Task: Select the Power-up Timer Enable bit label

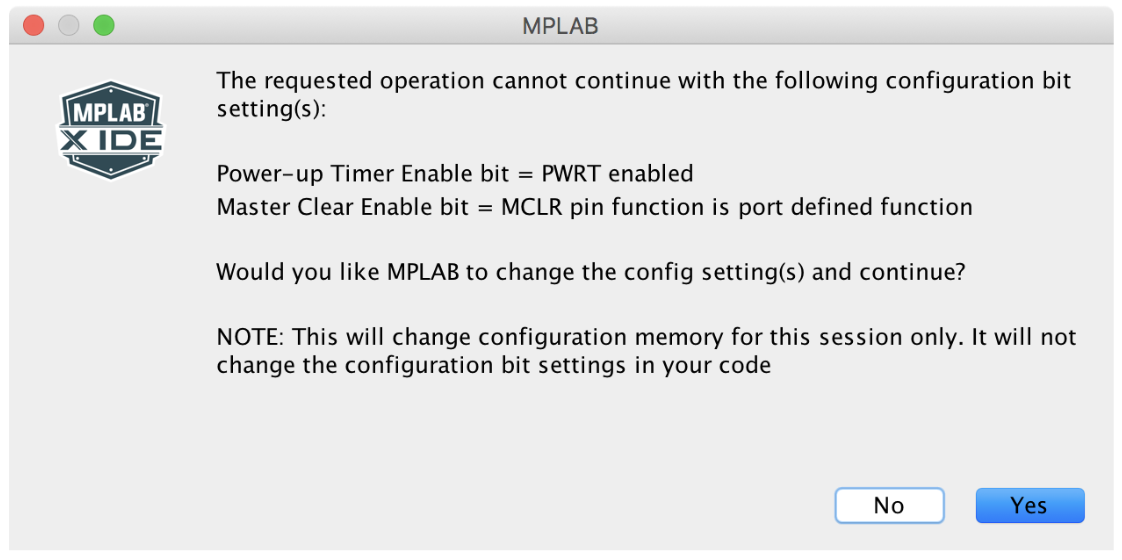Action: point(364,174)
